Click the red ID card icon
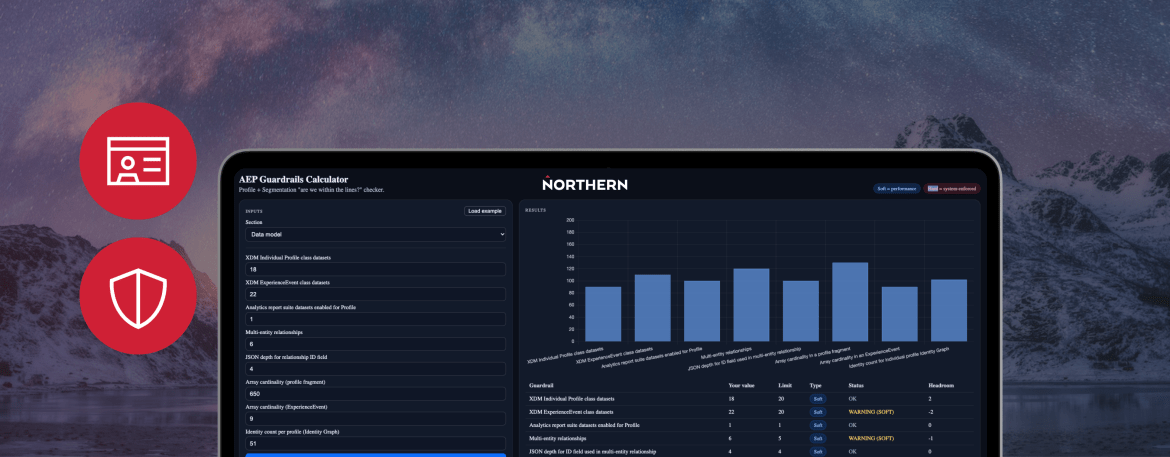The image size is (1170, 457). 138,161
